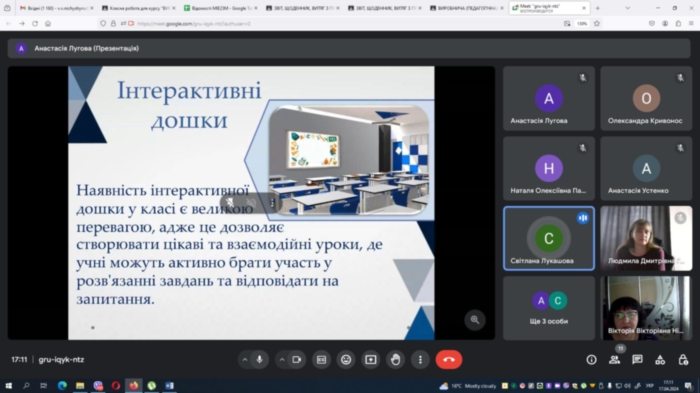The image size is (700, 393).
Task: Toggle the microphone in the Meet controls
Action: [259, 360]
